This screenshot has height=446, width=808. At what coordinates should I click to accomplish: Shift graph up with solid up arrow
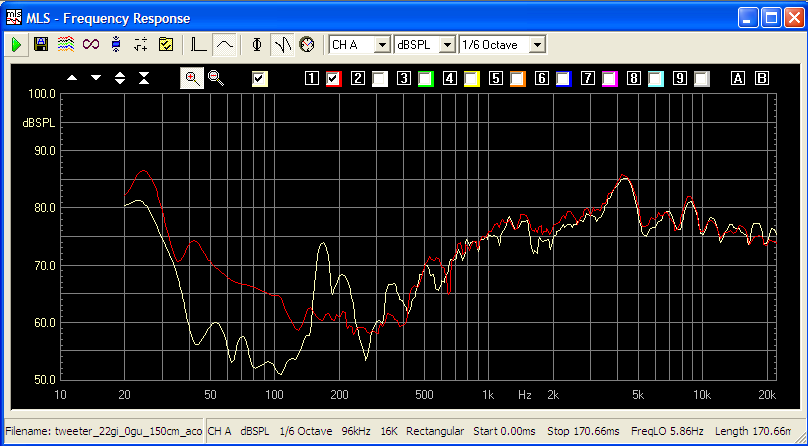pyautogui.click(x=72, y=78)
